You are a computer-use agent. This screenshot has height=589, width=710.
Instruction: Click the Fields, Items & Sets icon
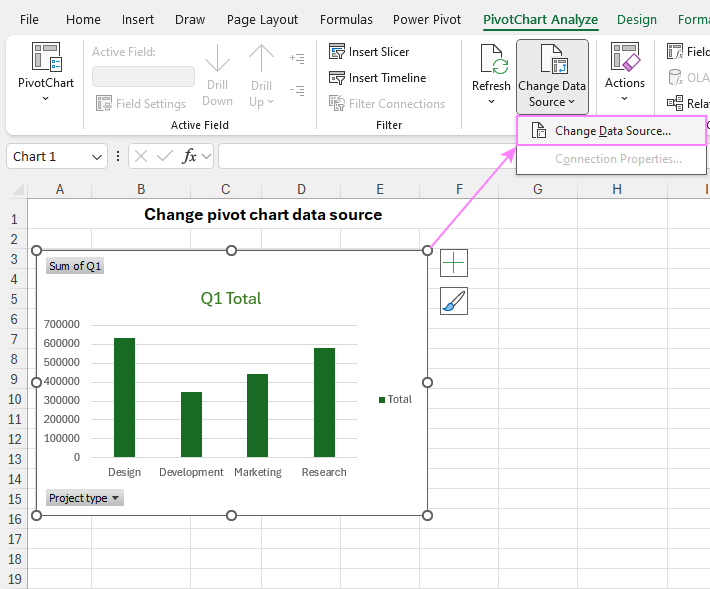pyautogui.click(x=675, y=52)
